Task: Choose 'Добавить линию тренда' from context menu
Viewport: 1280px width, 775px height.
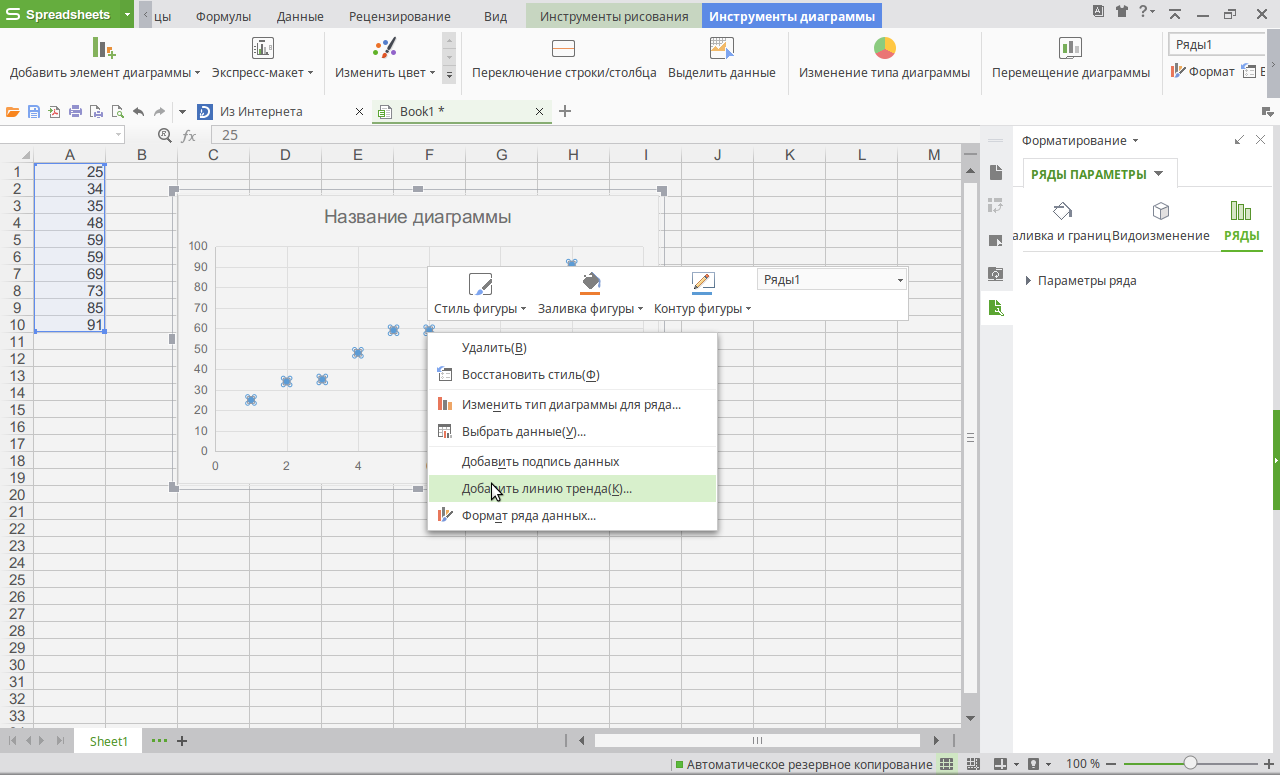Action: 546,489
